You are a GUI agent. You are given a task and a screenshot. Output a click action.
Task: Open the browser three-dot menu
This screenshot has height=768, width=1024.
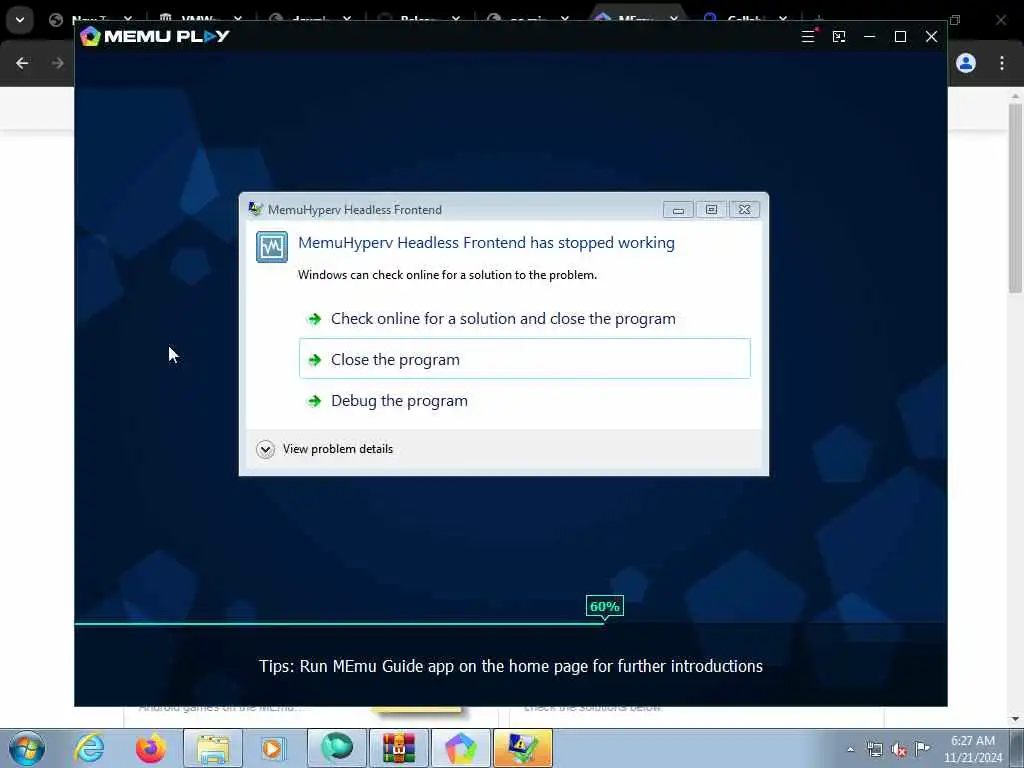(1002, 63)
